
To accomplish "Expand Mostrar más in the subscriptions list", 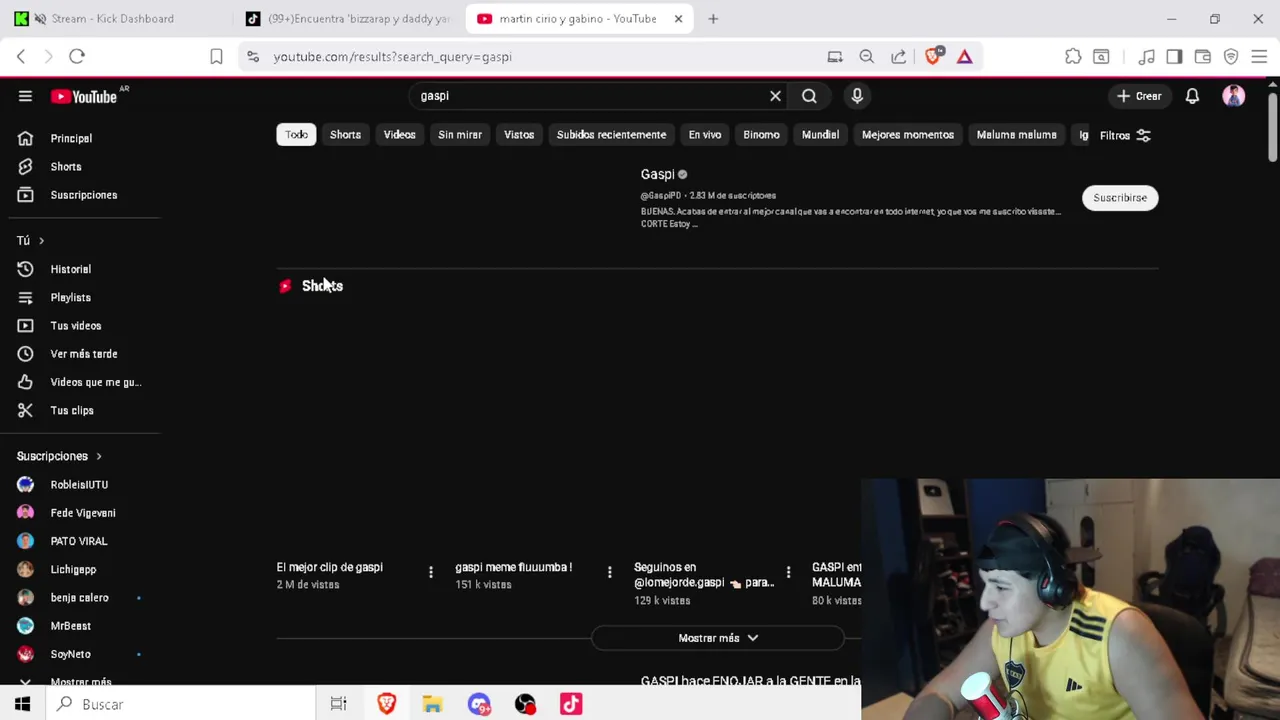I will pyautogui.click(x=80, y=680).
